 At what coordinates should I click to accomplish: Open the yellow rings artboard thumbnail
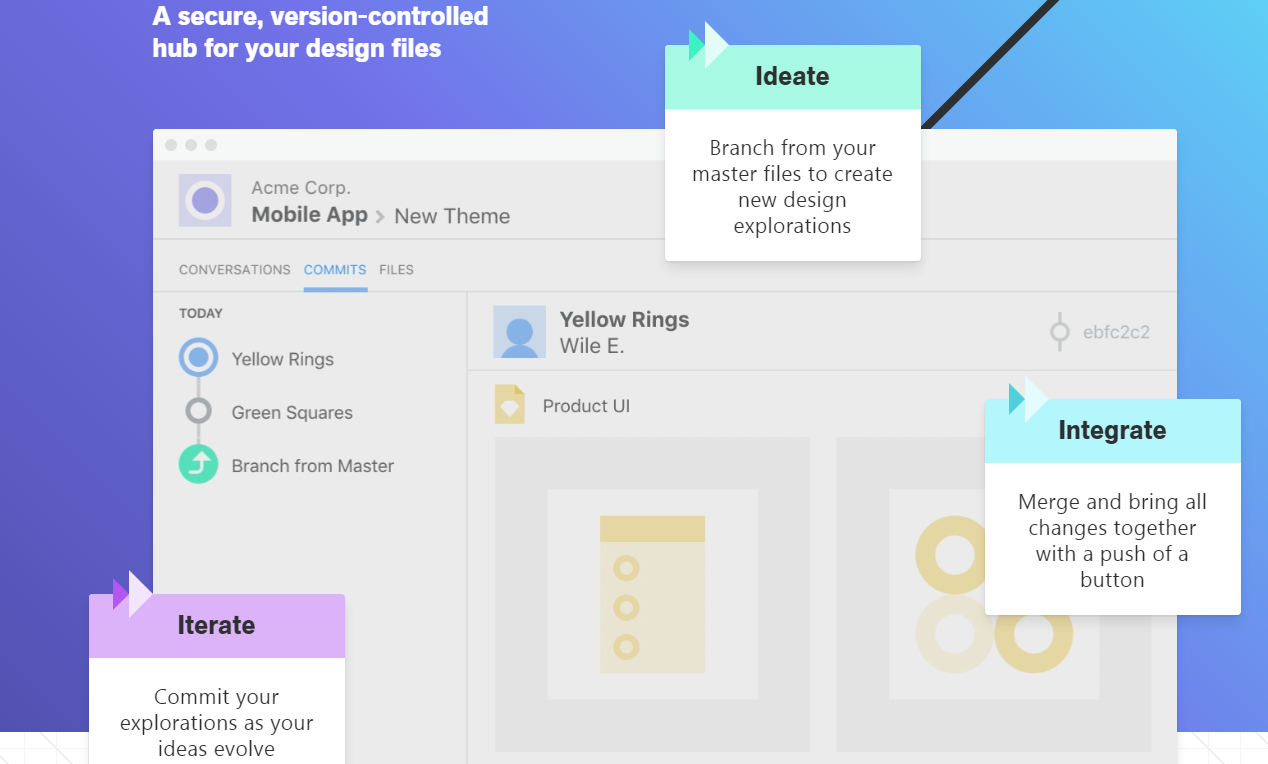993,594
